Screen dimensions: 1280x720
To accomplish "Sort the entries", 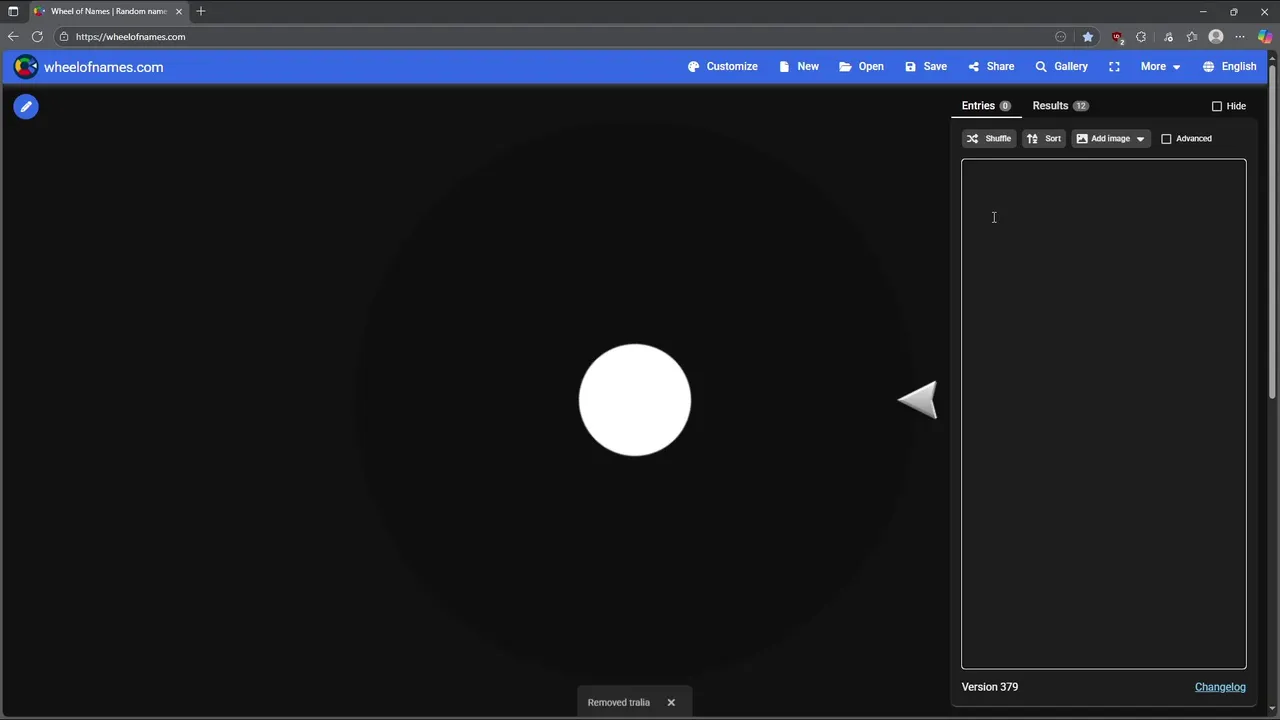I will coord(1044,139).
